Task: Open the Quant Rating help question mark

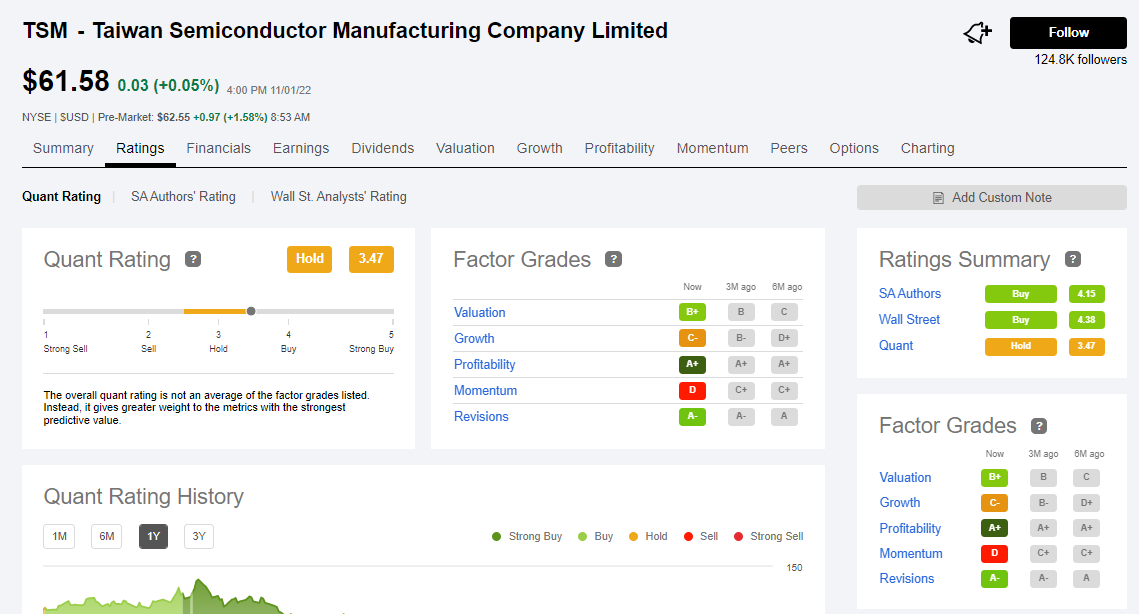Action: coord(192,259)
